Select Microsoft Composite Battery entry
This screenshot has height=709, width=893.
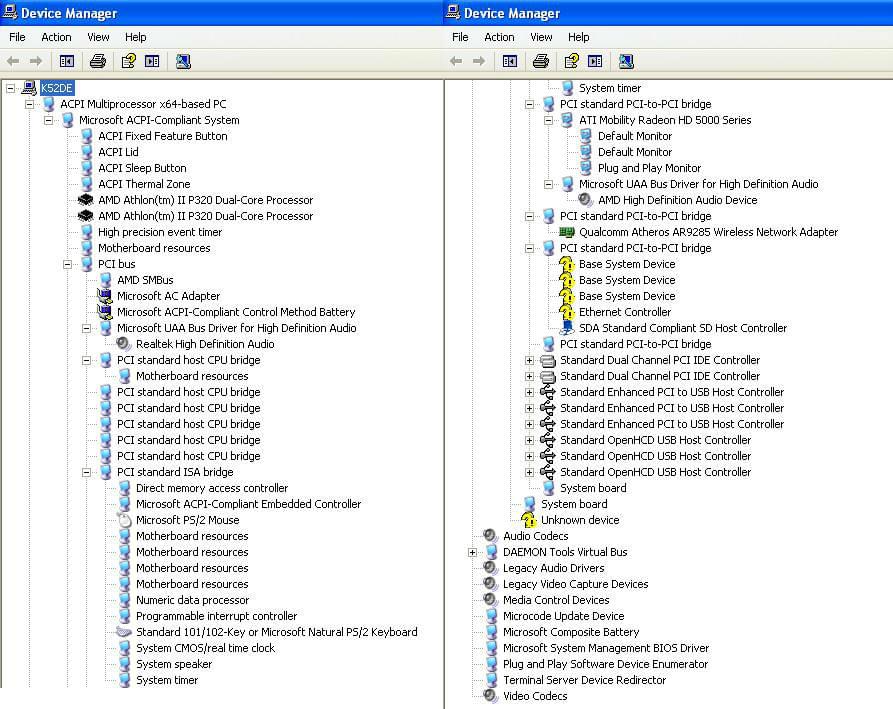coord(571,632)
